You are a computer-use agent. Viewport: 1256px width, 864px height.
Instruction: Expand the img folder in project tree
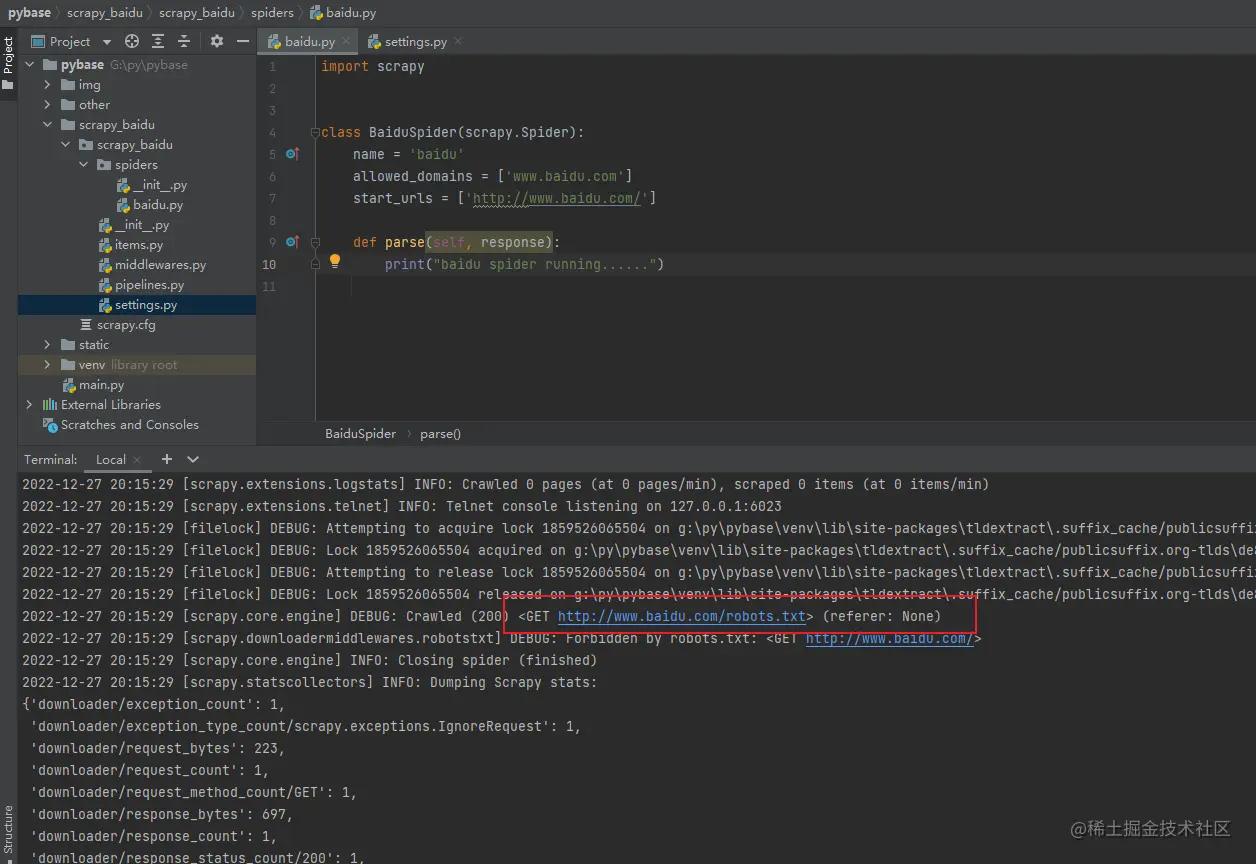pyautogui.click(x=47, y=85)
